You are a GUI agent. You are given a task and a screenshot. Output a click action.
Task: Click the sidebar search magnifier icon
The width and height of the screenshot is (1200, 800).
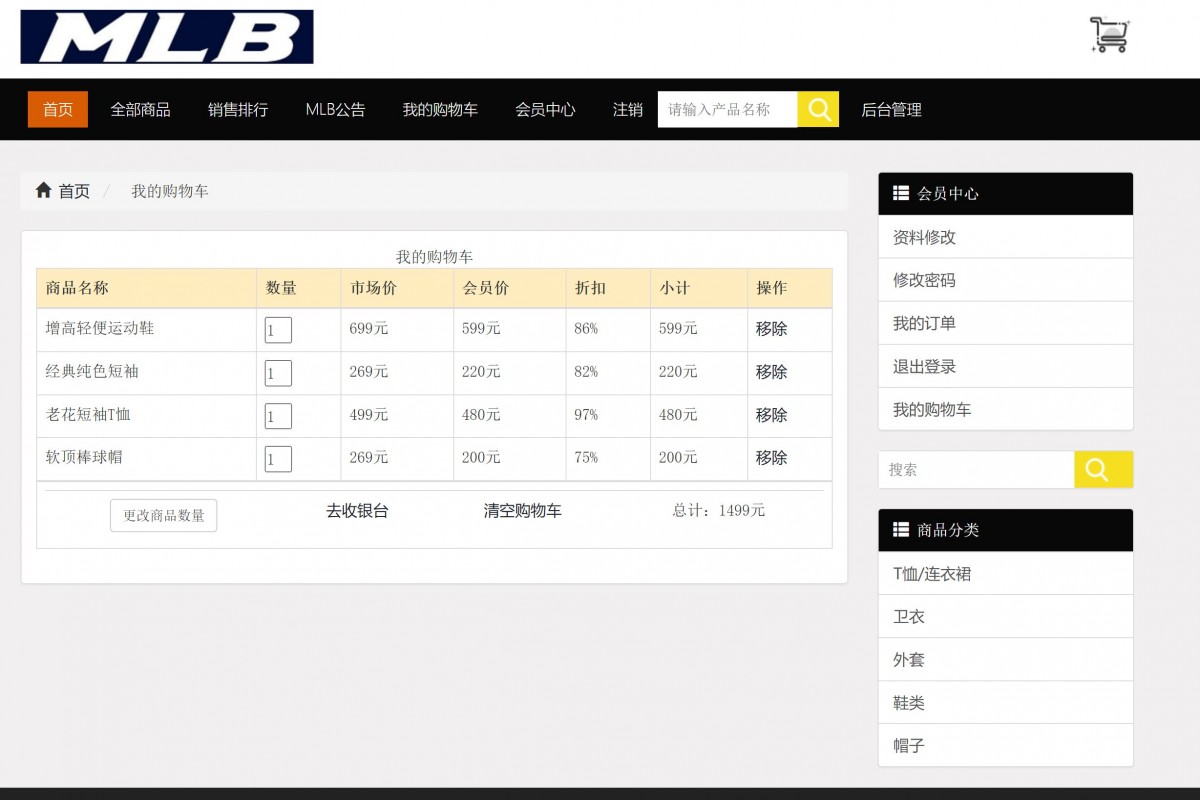point(1103,469)
